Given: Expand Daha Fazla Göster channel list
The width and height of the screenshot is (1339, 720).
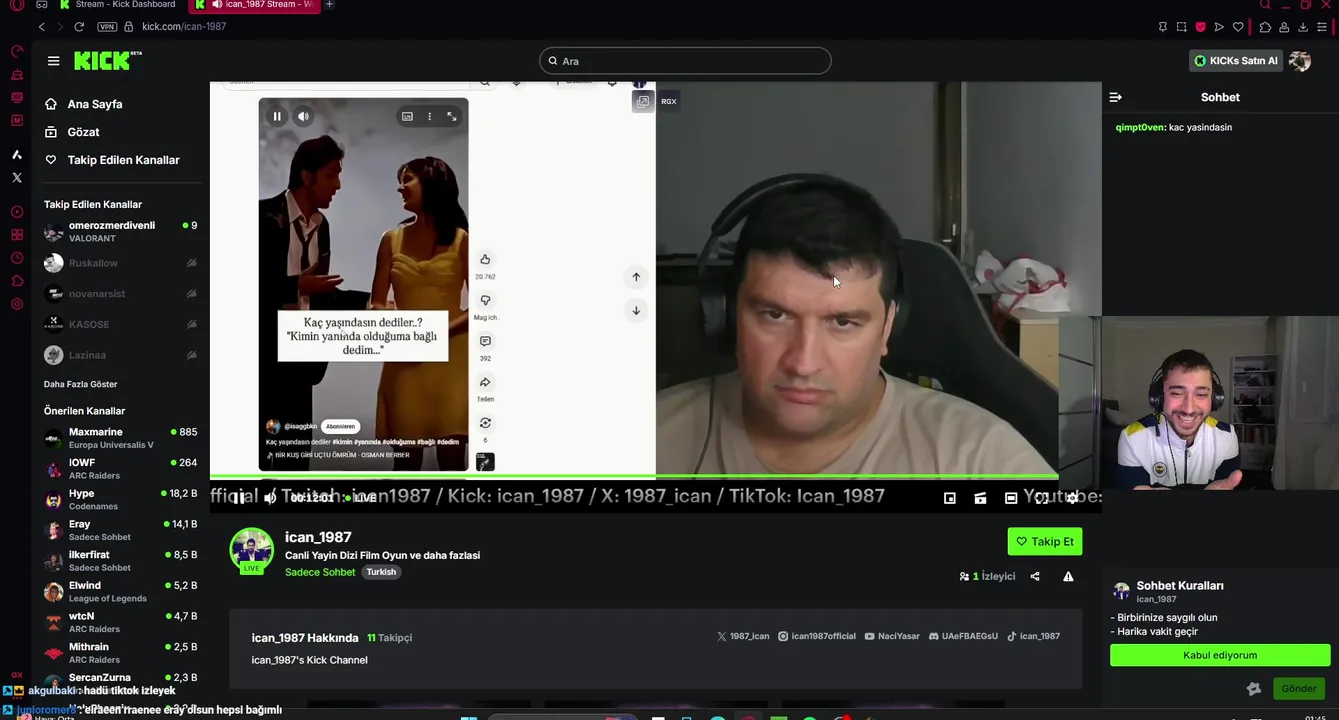Looking at the screenshot, I should 81,384.
